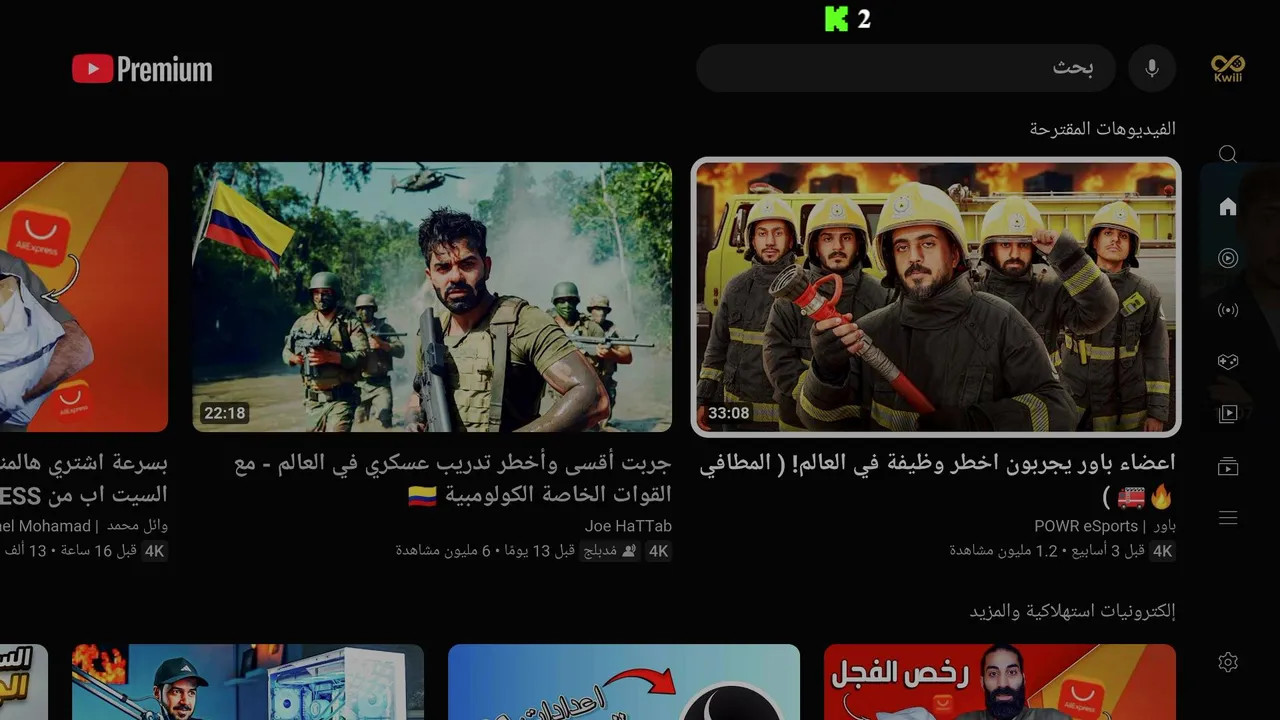Click the الفيديوهات المقترحة section heading

(x=1103, y=129)
